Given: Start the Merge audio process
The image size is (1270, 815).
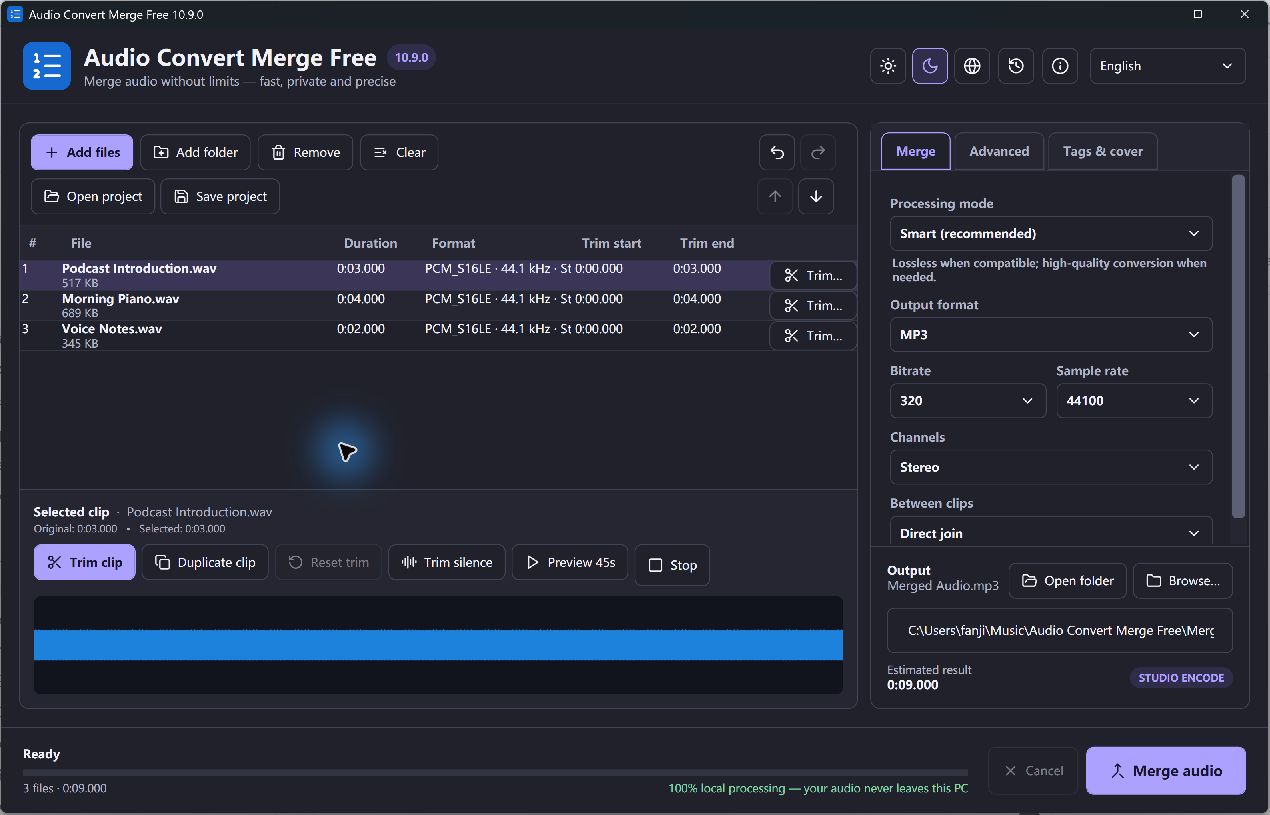Looking at the screenshot, I should pos(1166,770).
